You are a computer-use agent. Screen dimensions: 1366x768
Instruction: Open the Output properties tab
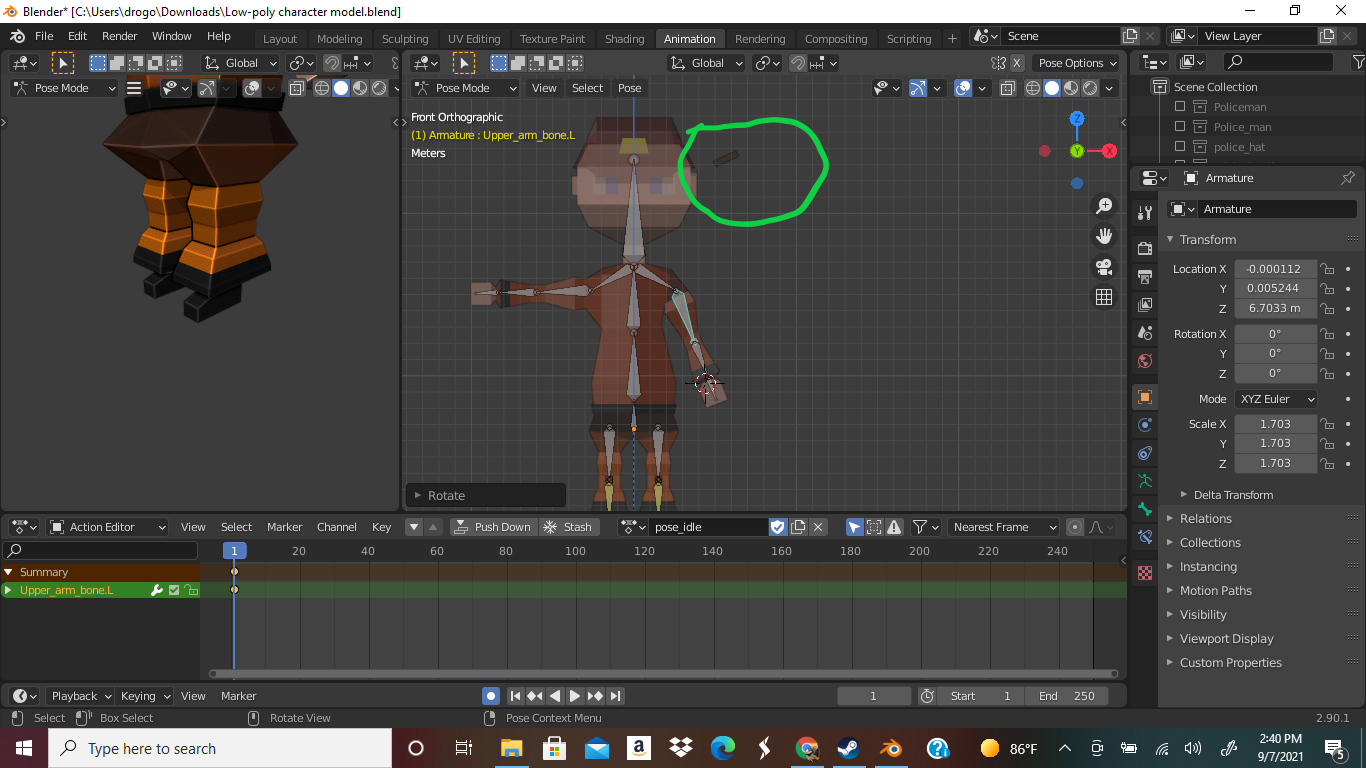[x=1145, y=276]
